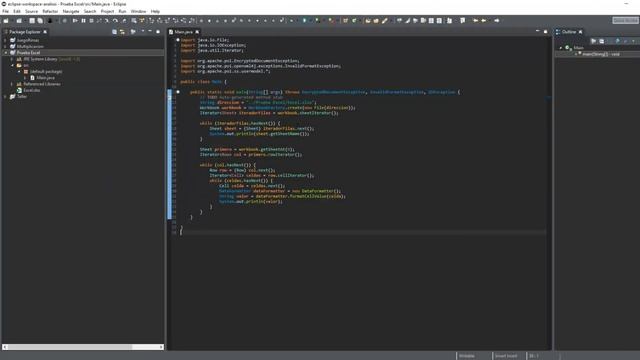
Task: Expand the Referenced Libraries node
Action: pos(12,84)
